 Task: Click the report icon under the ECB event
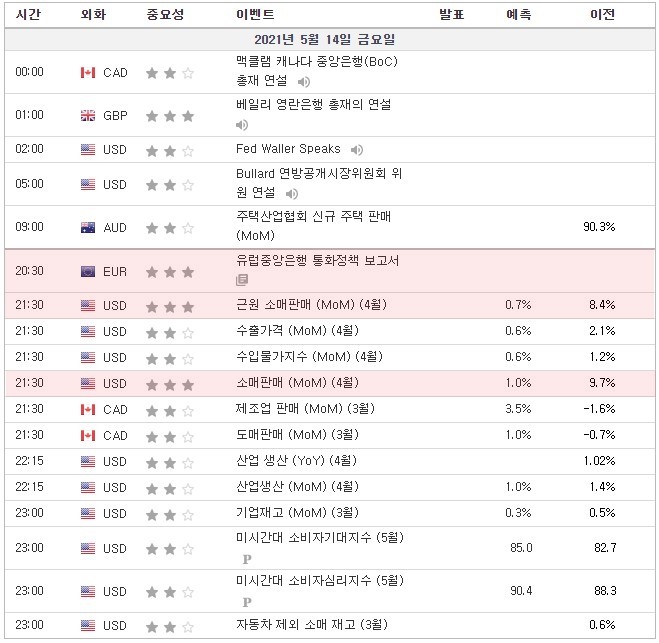[x=242, y=281]
